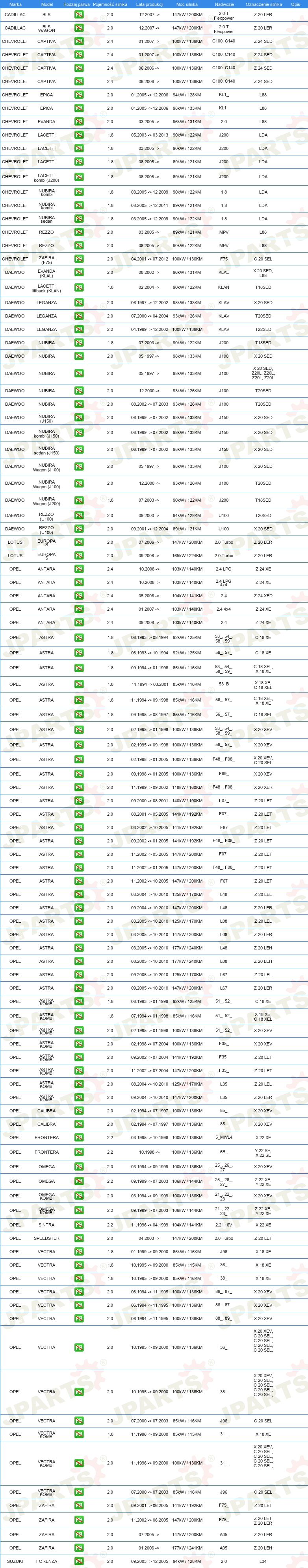Click the 'SUZUKI' brand cell
The image size is (308, 1568).
[x=15, y=1561]
